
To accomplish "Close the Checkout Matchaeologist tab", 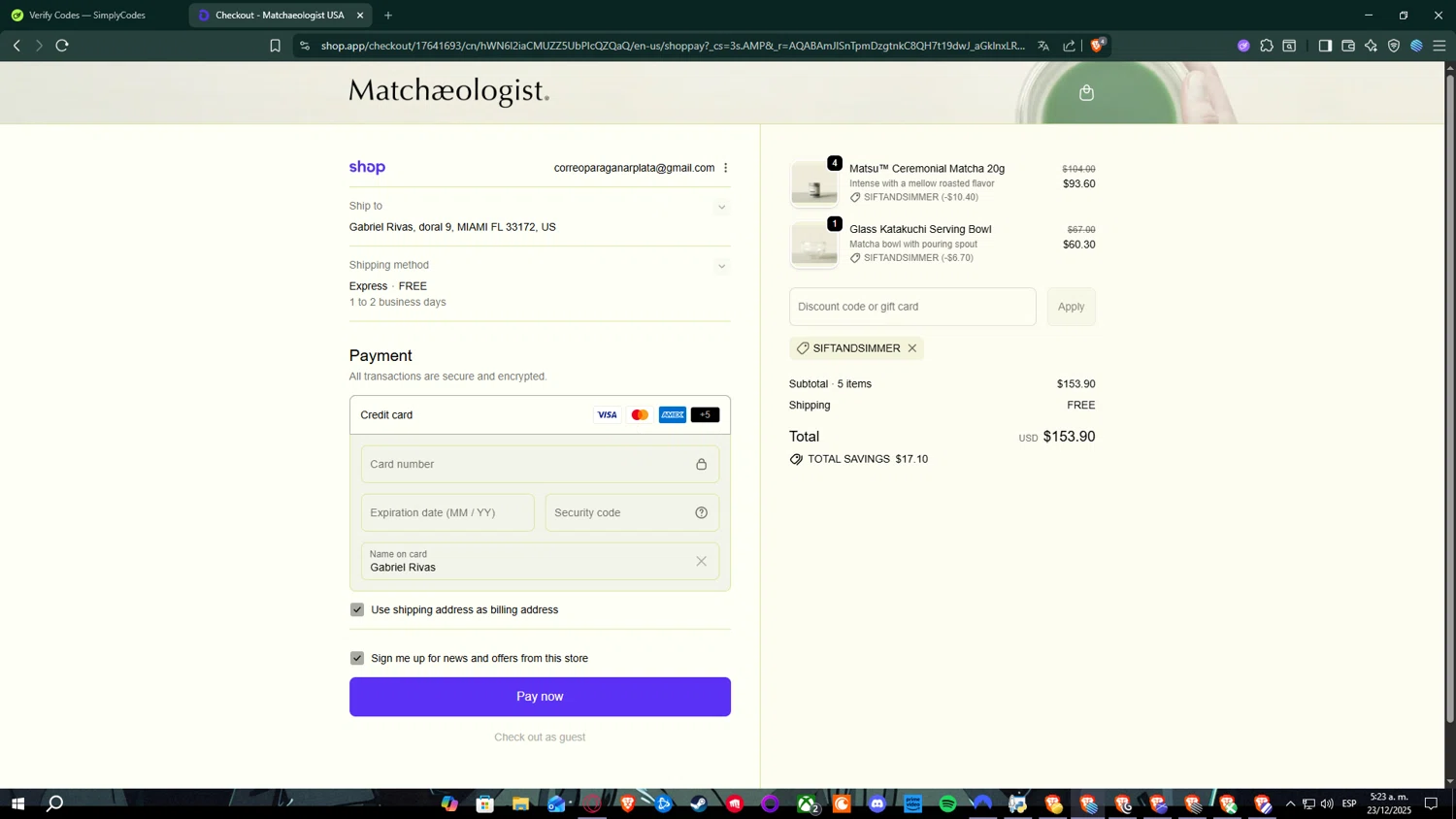I will tap(360, 16).
